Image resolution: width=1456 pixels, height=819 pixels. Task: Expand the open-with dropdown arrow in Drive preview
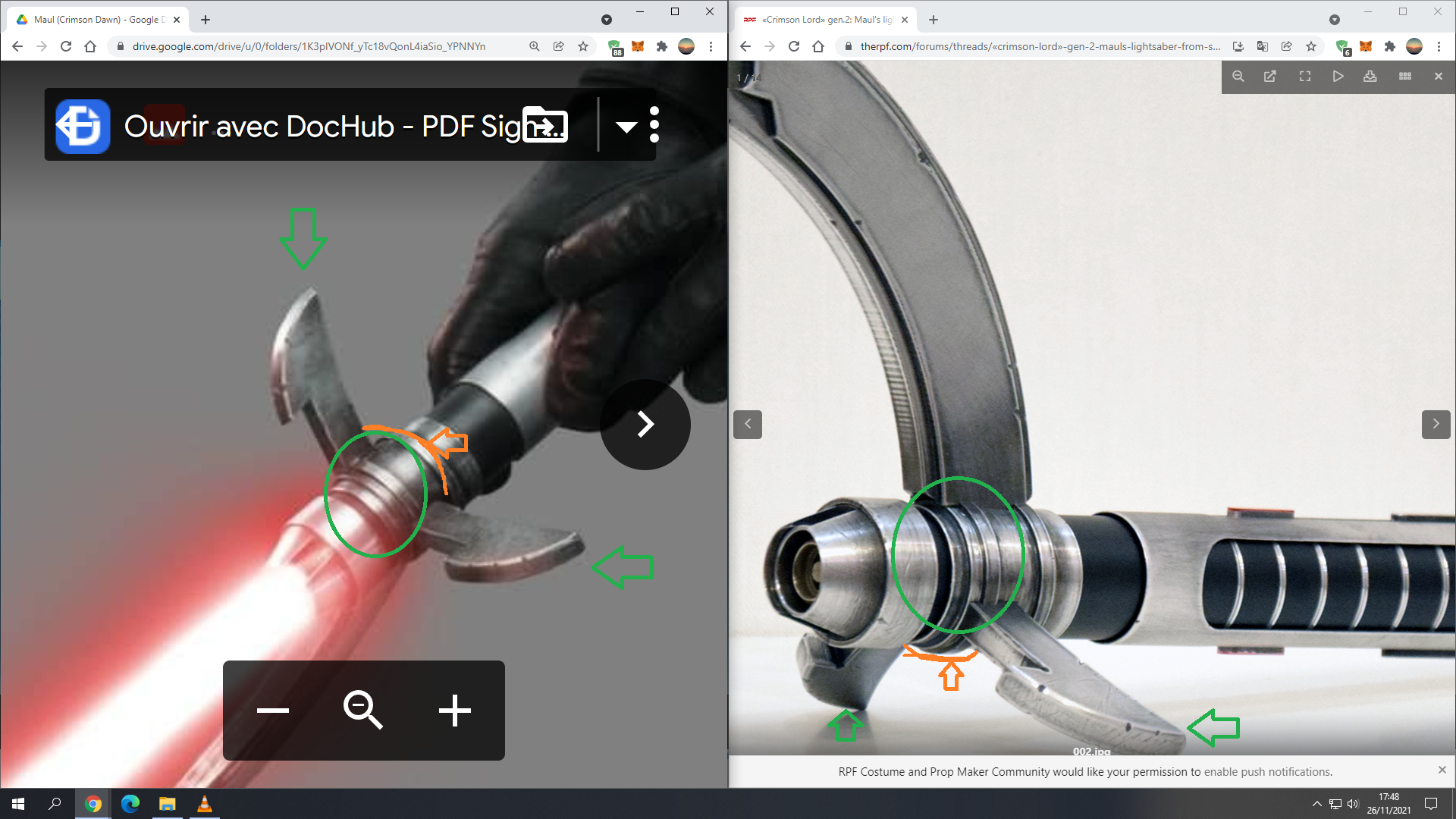pyautogui.click(x=626, y=126)
